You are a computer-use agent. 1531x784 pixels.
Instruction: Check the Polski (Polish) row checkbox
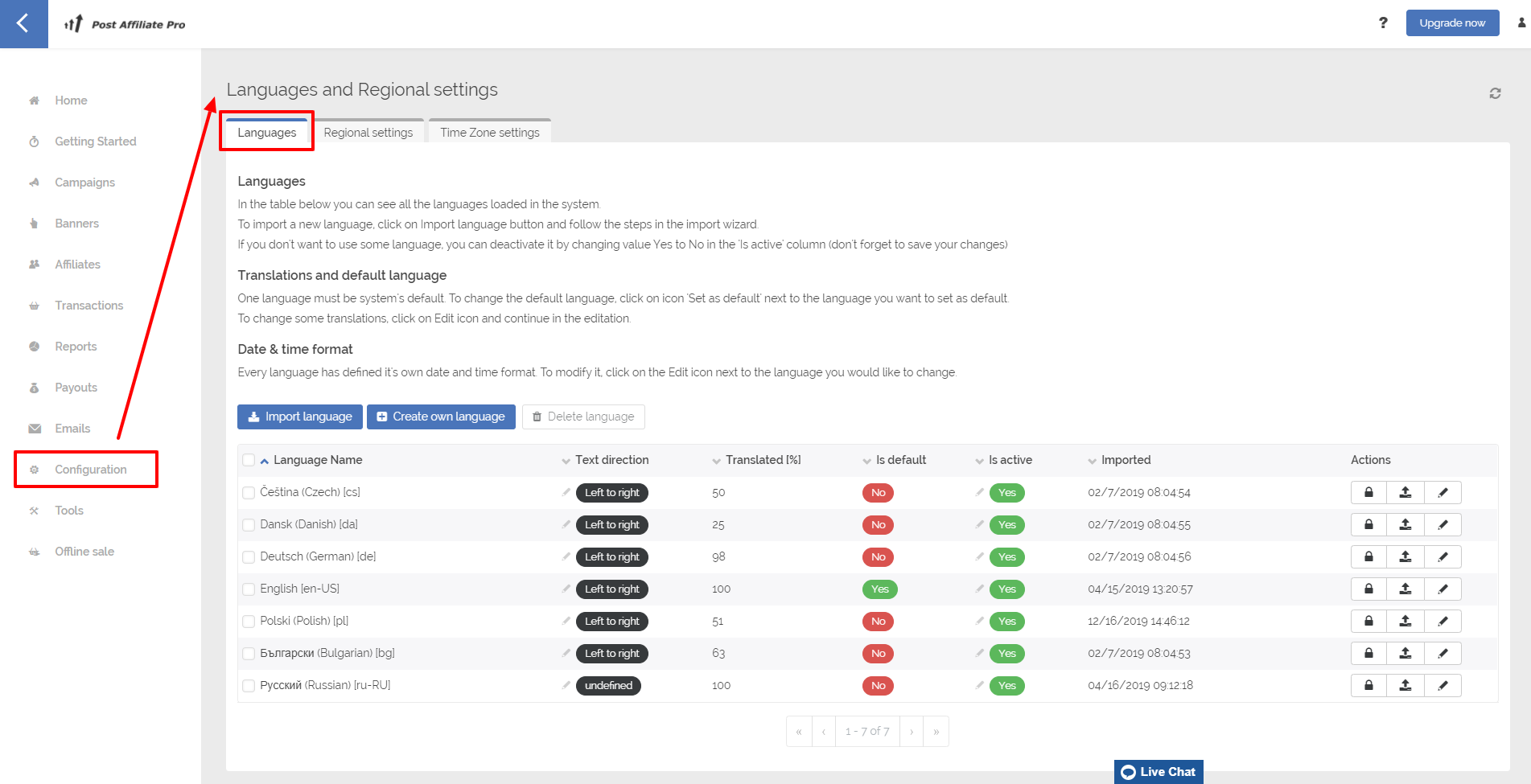click(249, 622)
